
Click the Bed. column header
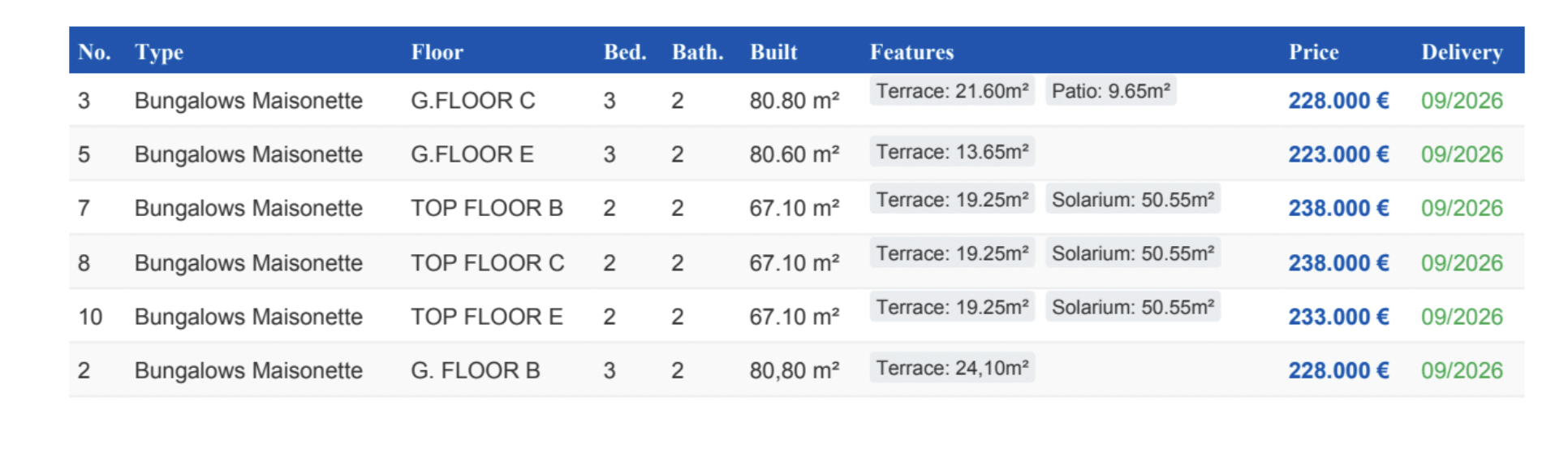pos(624,52)
